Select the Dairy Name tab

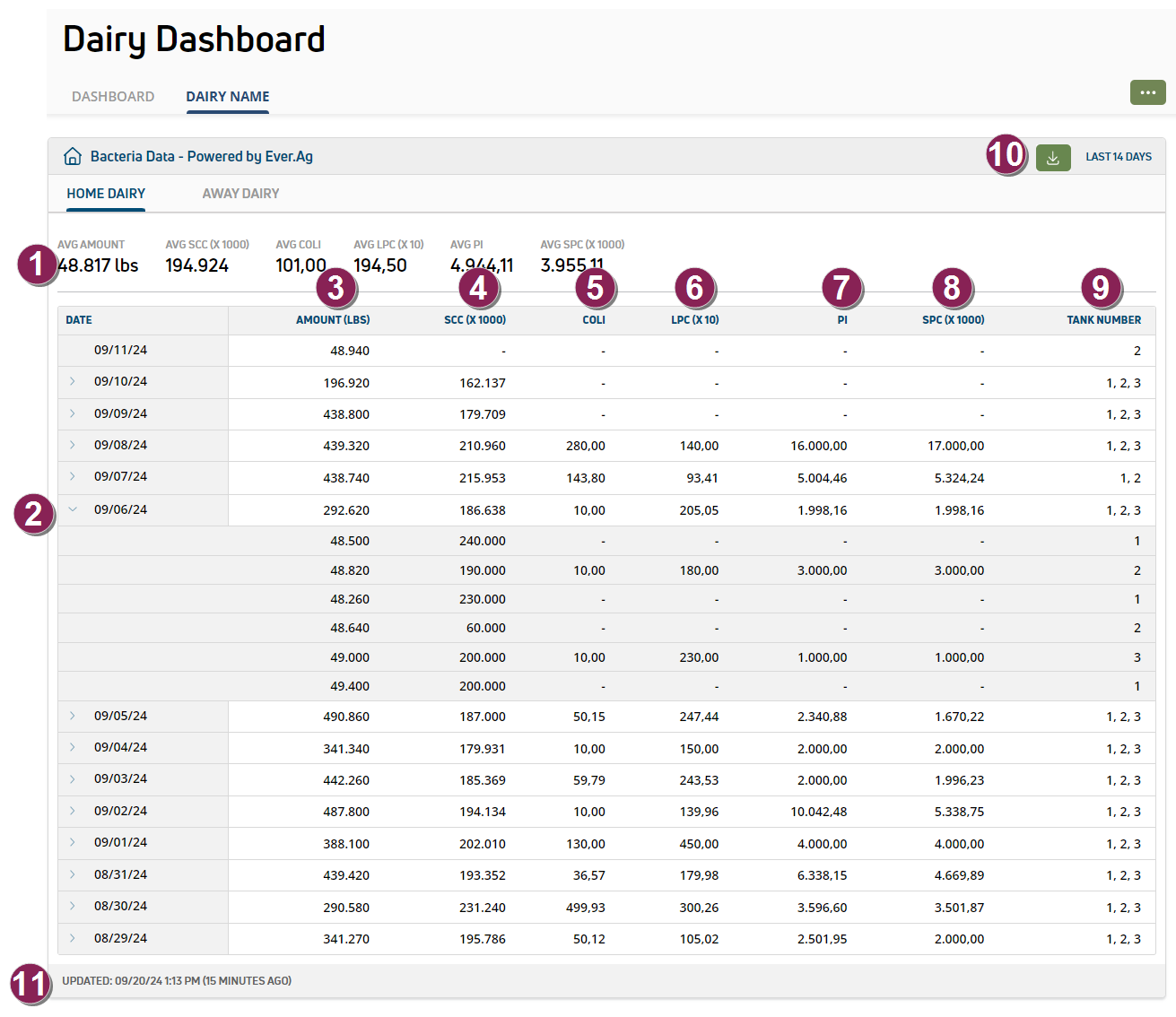coord(228,97)
